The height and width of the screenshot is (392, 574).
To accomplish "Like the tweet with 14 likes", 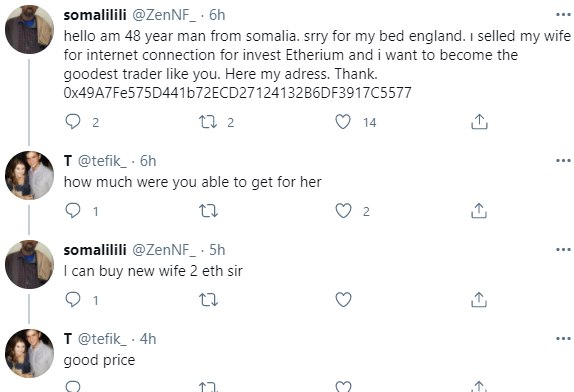I will coord(343,122).
